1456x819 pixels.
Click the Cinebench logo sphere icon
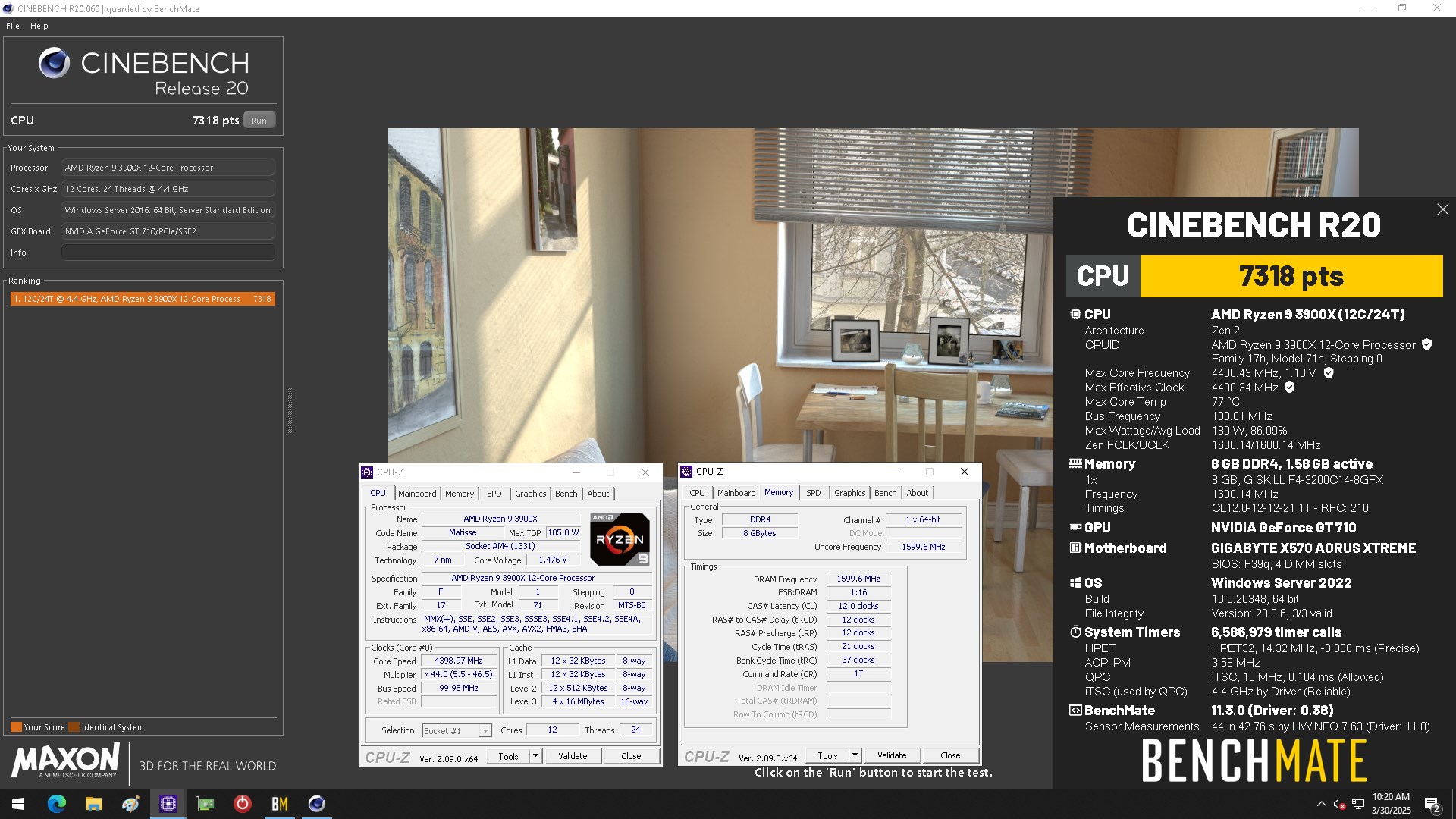(x=54, y=63)
